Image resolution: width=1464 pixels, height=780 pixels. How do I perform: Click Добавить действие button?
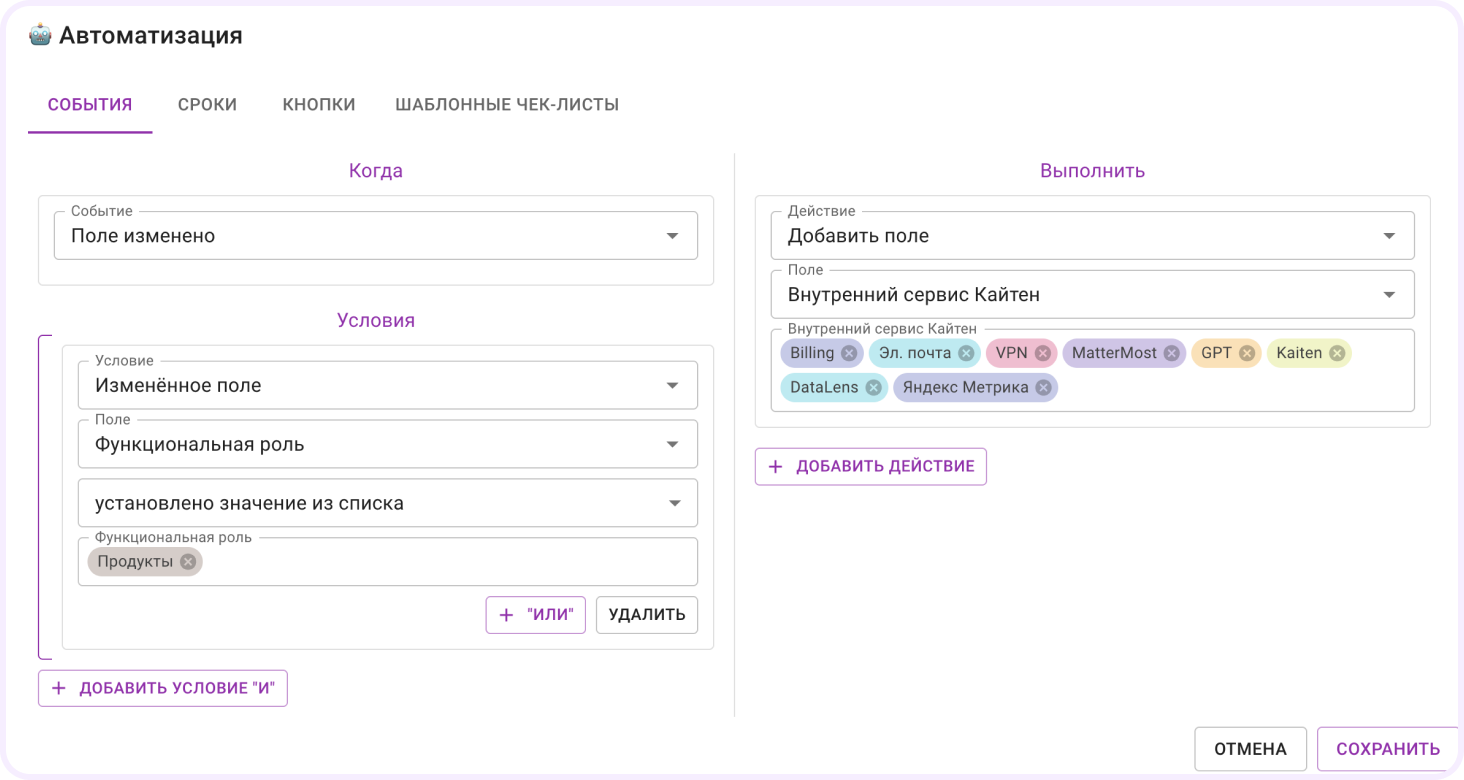[871, 466]
